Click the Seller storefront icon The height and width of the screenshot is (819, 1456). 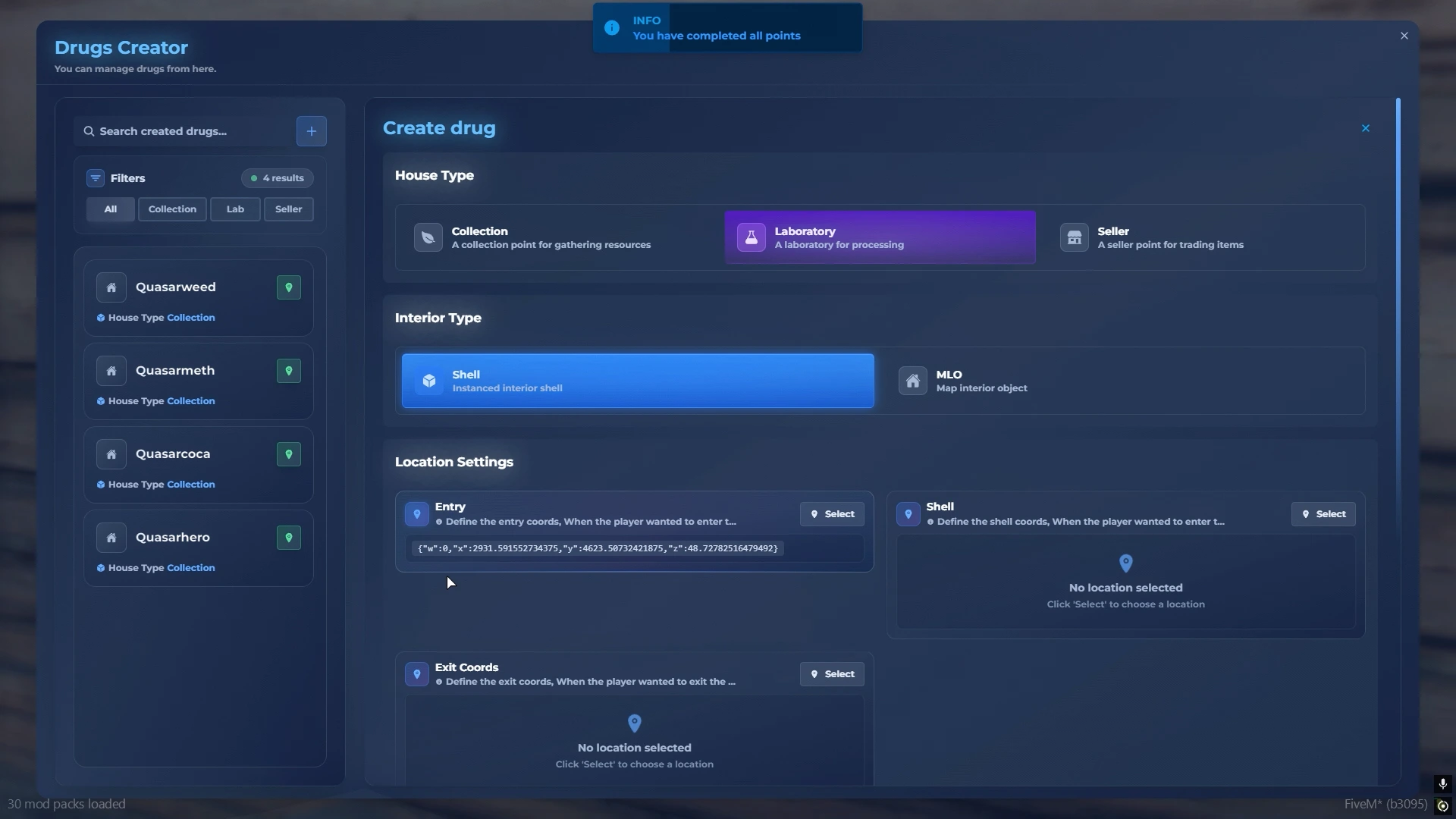[1075, 237]
